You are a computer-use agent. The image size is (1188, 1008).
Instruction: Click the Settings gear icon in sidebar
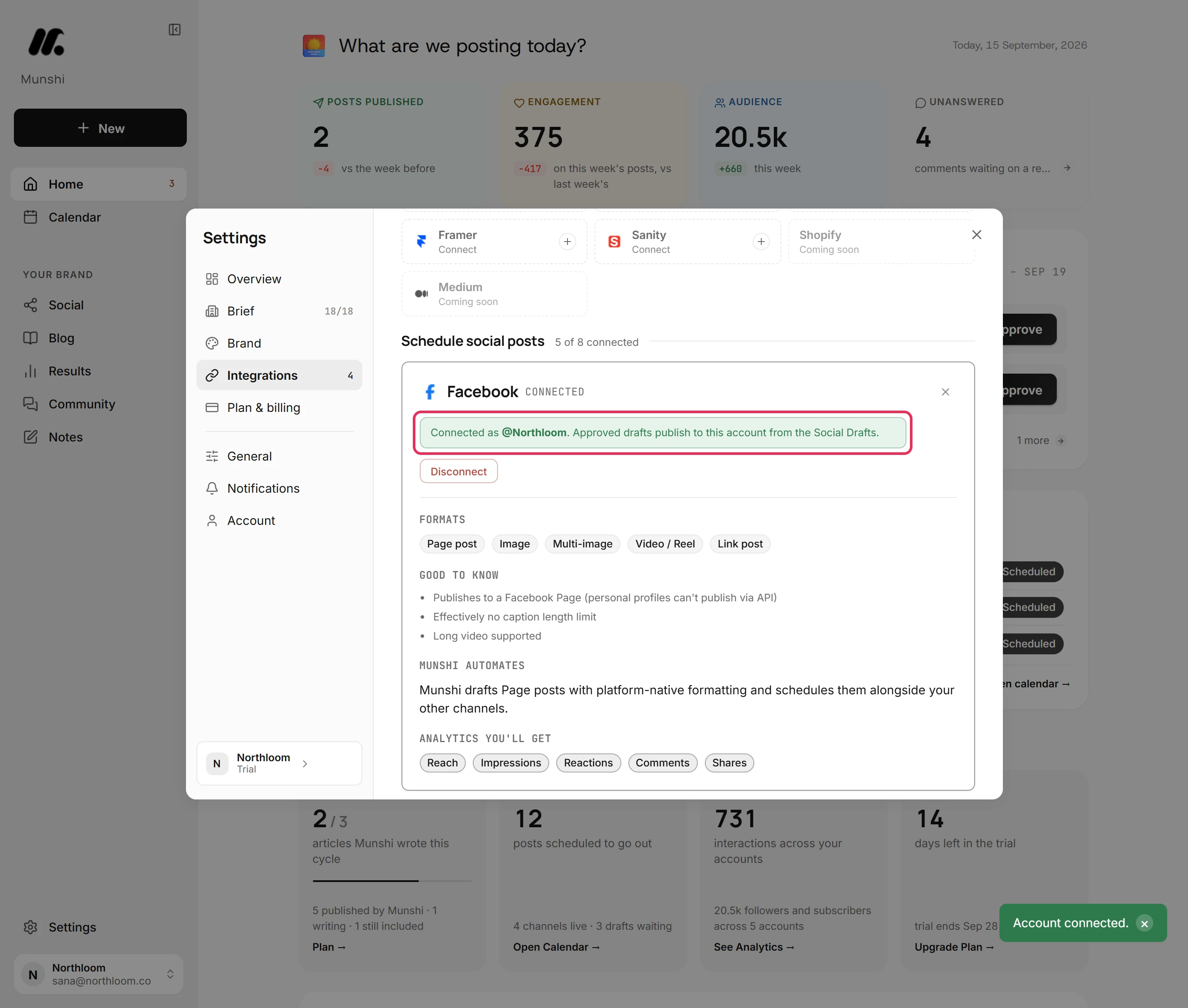tap(30, 927)
